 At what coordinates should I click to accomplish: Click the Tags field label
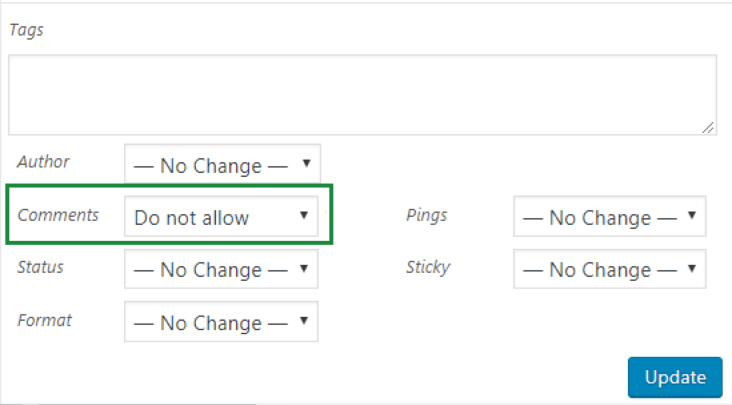coord(26,30)
